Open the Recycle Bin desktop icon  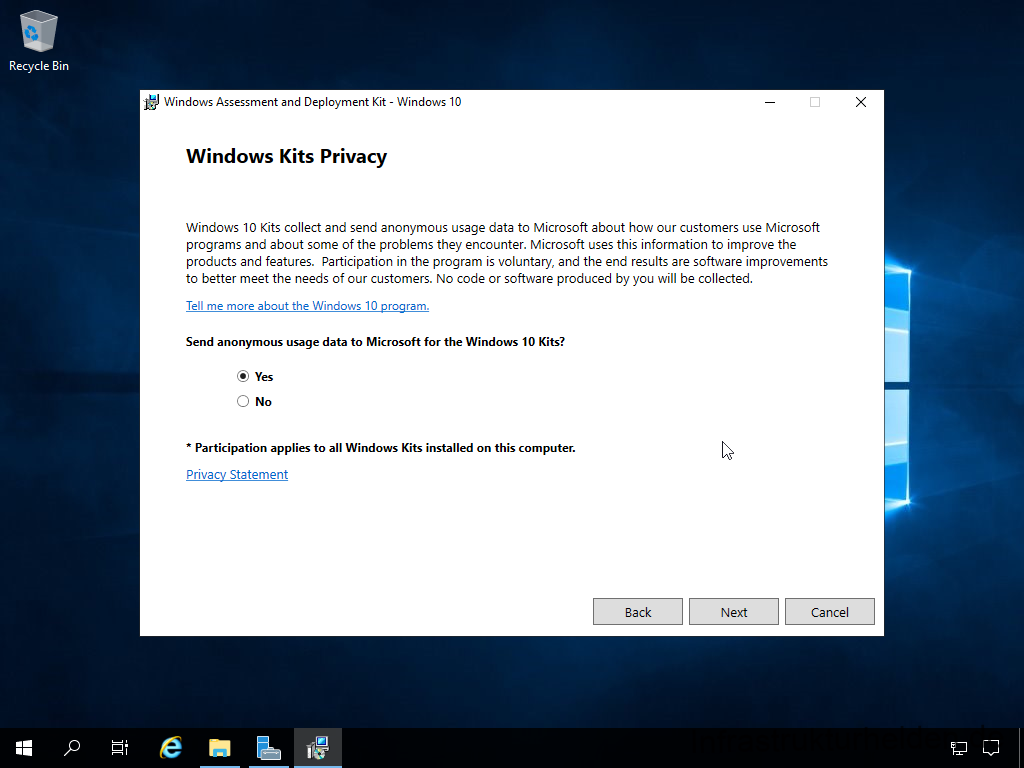pos(39,40)
